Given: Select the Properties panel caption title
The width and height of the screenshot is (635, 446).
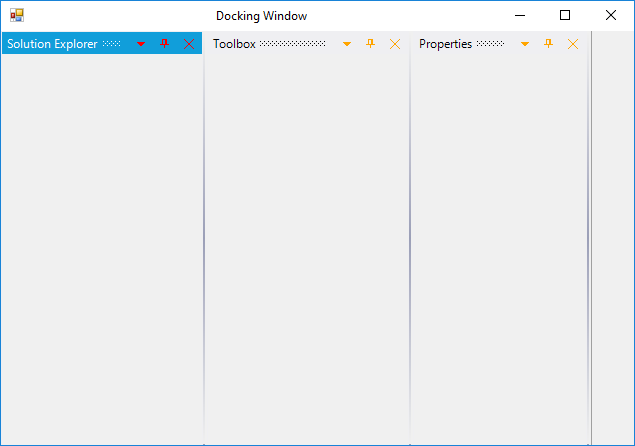Looking at the screenshot, I should coord(445,44).
